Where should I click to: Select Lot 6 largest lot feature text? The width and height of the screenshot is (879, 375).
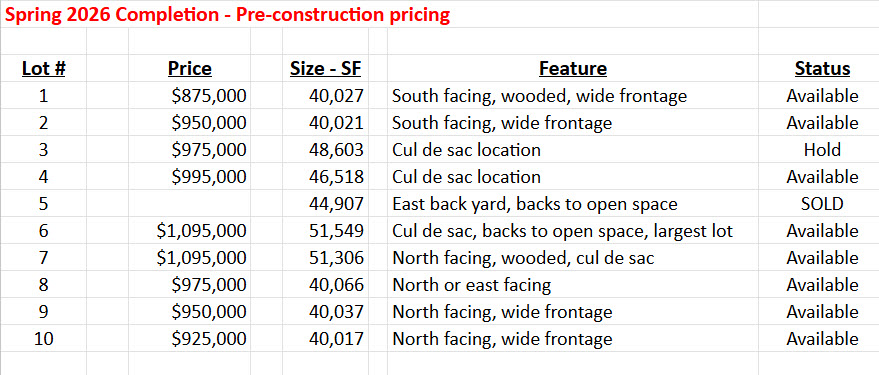coord(562,231)
